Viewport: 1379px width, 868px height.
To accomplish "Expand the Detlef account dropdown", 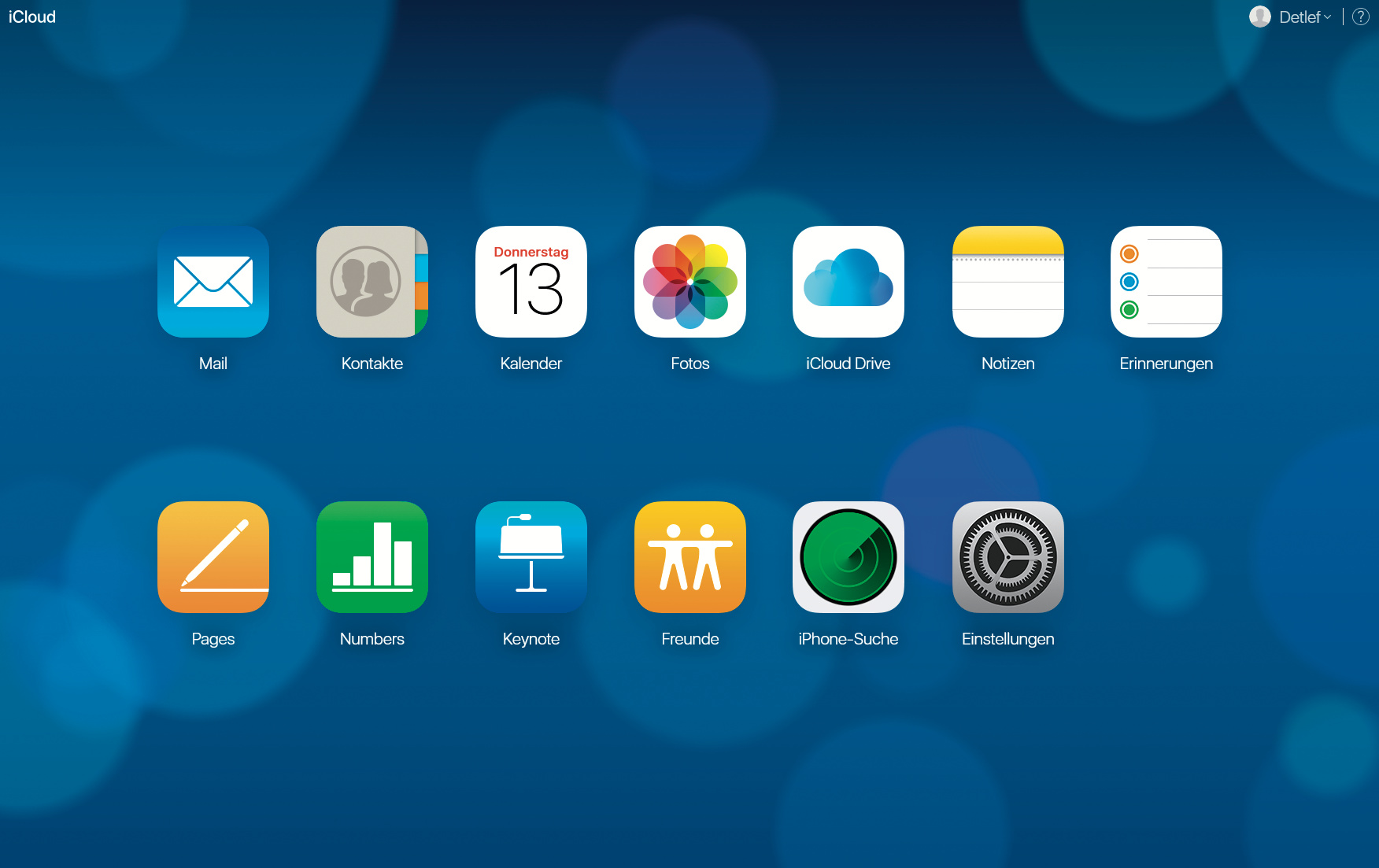I will pyautogui.click(x=1305, y=17).
